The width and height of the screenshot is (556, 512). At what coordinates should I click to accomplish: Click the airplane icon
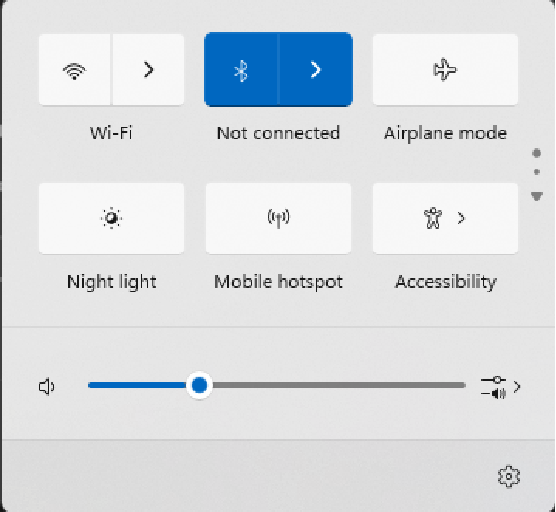pyautogui.click(x=445, y=69)
